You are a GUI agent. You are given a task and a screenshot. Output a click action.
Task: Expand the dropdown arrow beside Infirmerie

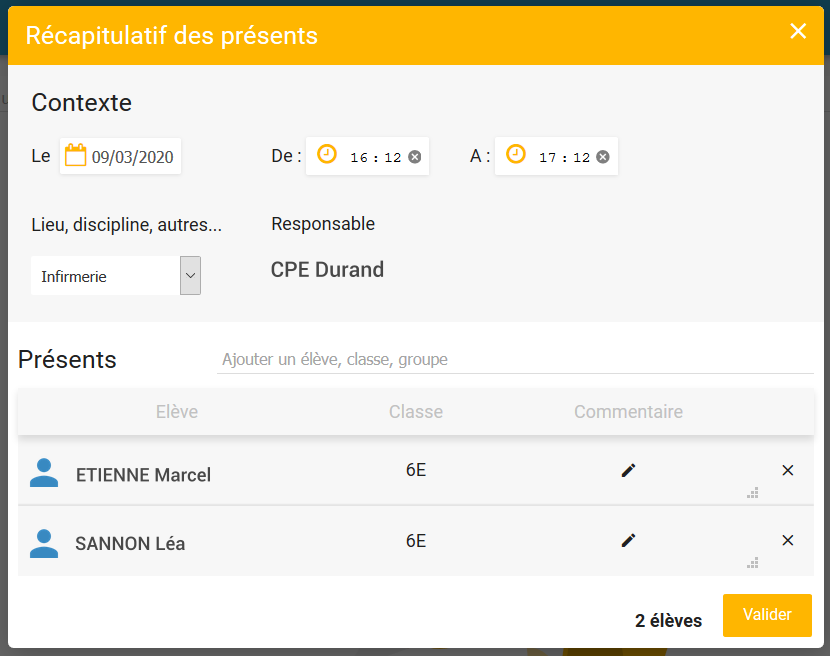pyautogui.click(x=191, y=276)
